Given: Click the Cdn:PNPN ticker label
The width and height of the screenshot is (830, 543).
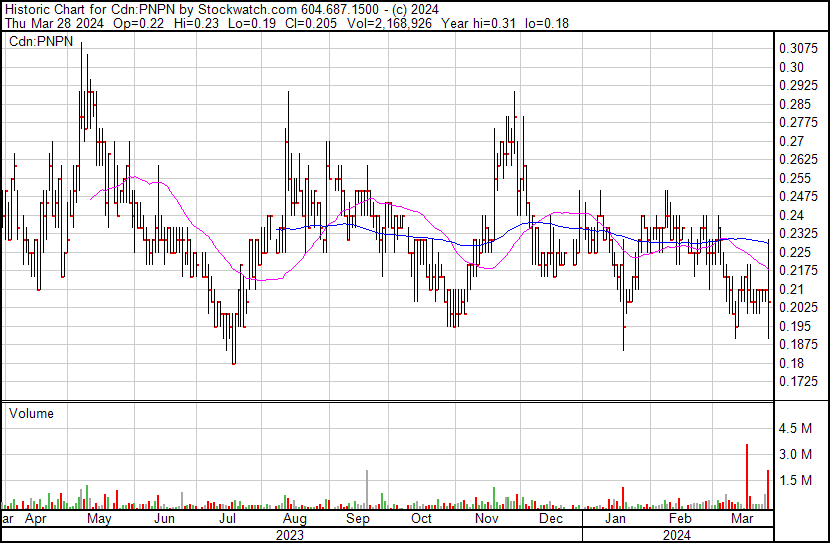Looking at the screenshot, I should point(41,41).
